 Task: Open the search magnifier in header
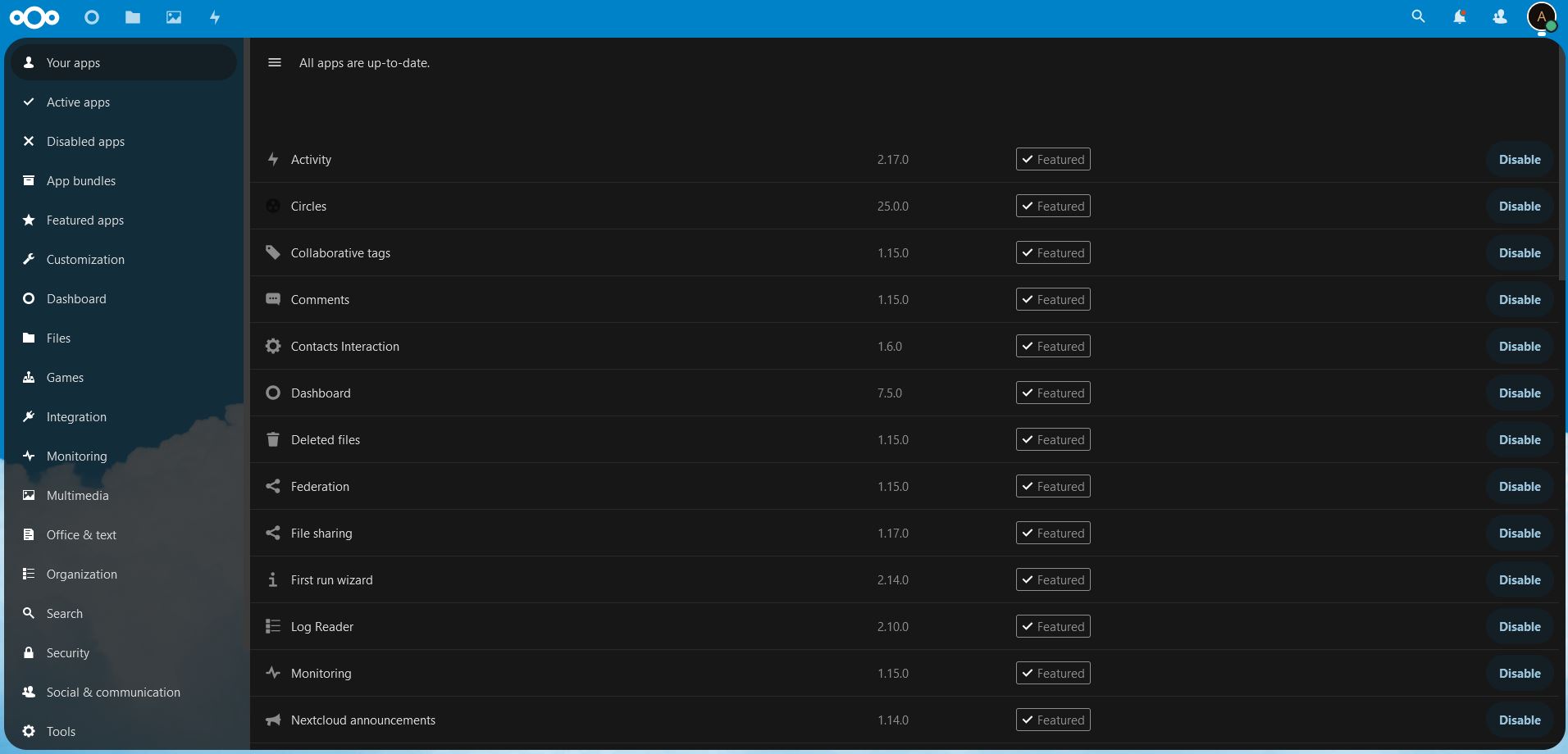1418,16
